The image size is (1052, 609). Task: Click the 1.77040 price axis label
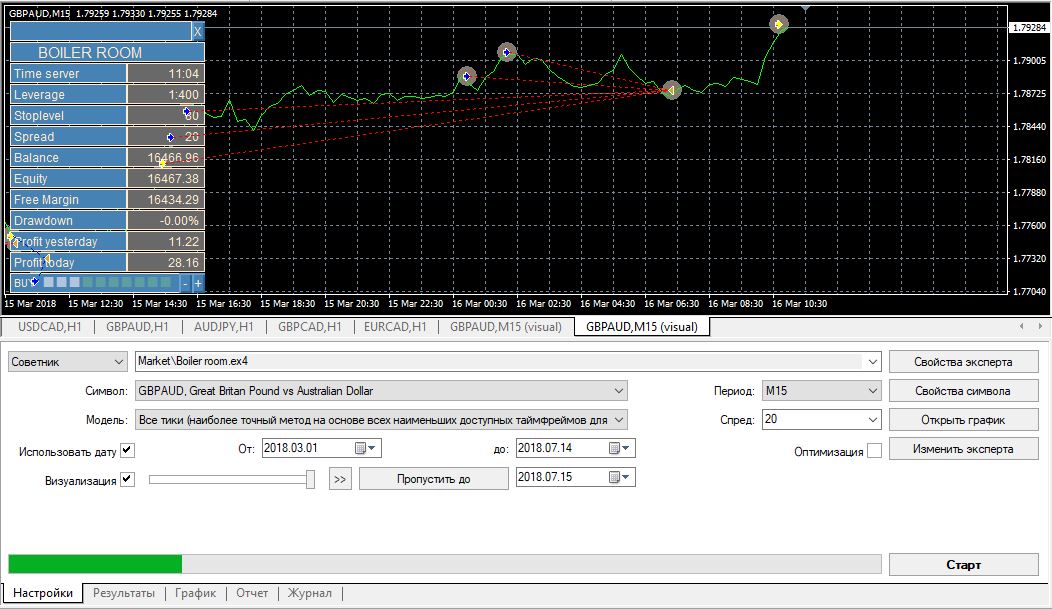pyautogui.click(x=1030, y=292)
